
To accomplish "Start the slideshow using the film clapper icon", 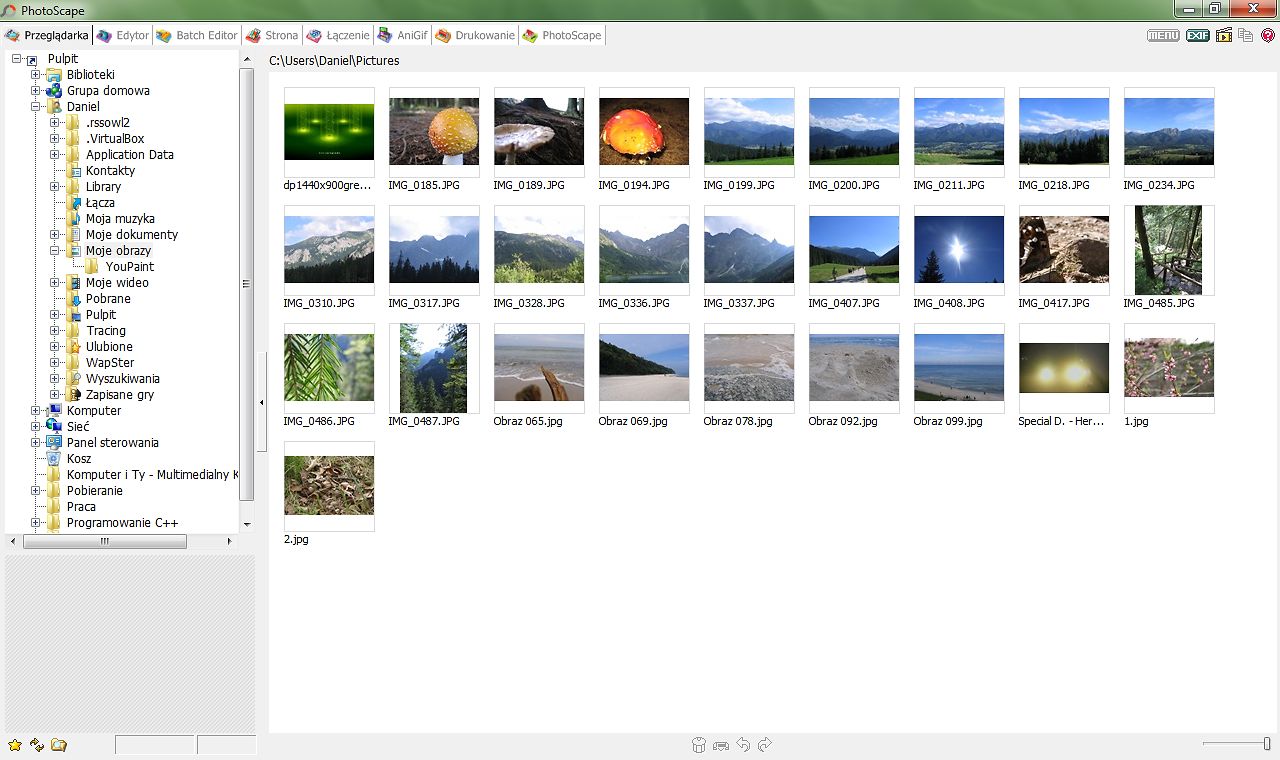I will 1223,35.
